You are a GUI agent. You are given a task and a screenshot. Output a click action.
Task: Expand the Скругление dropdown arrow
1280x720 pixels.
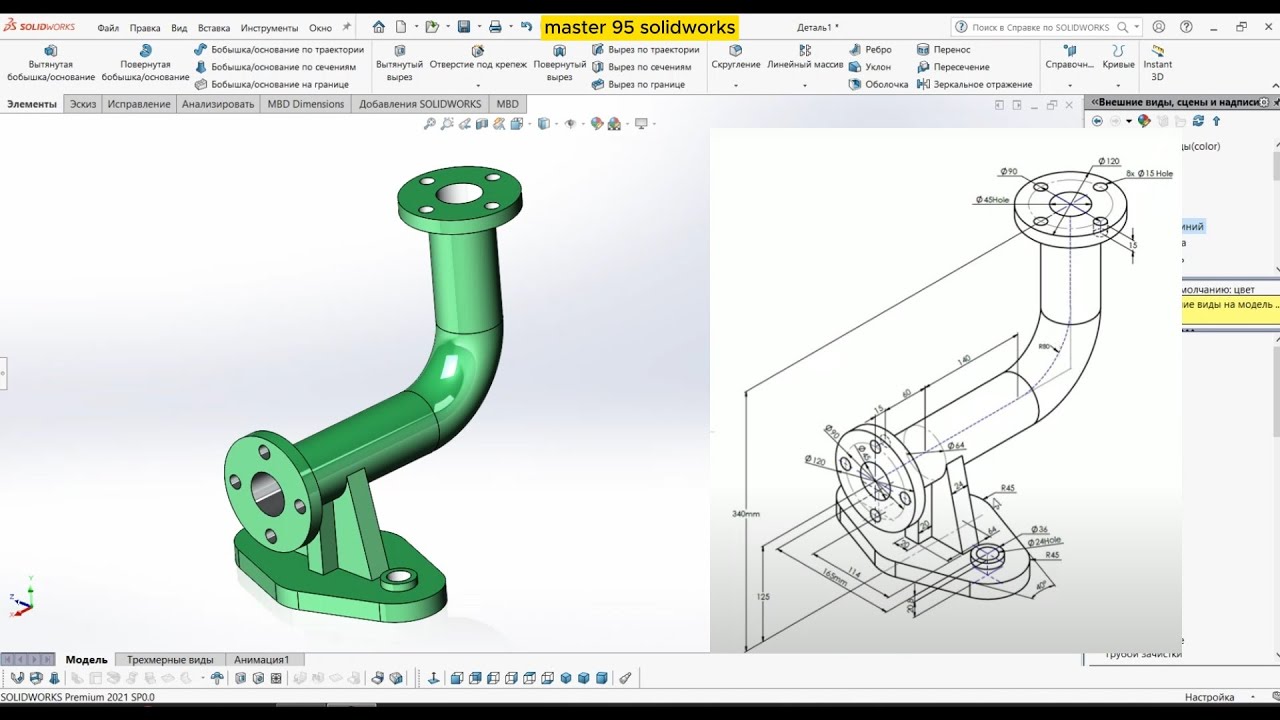[x=736, y=86]
